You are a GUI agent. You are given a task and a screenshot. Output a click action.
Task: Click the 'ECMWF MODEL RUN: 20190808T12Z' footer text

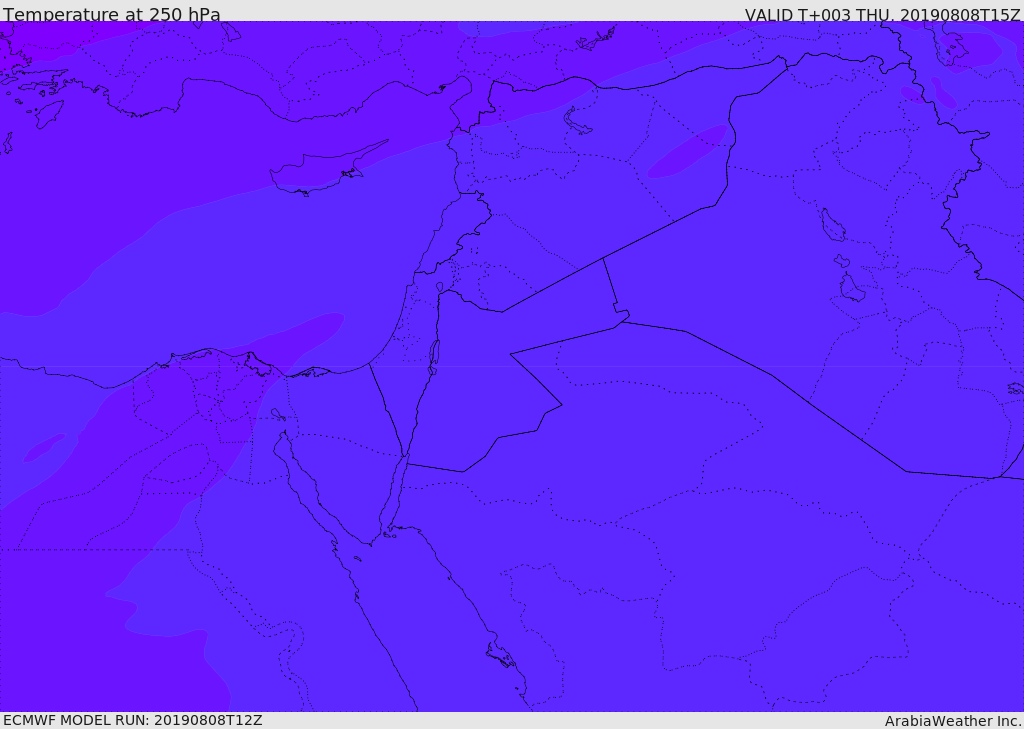coord(133,720)
